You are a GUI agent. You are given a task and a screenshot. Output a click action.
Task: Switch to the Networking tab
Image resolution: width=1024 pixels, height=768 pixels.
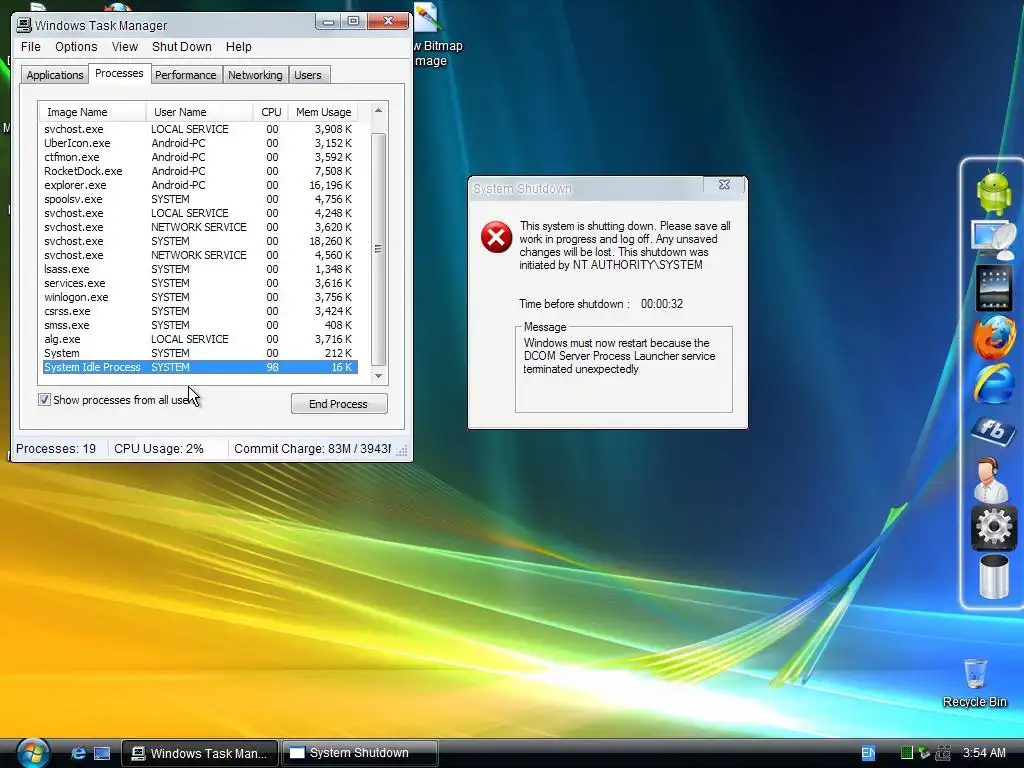pyautogui.click(x=255, y=75)
